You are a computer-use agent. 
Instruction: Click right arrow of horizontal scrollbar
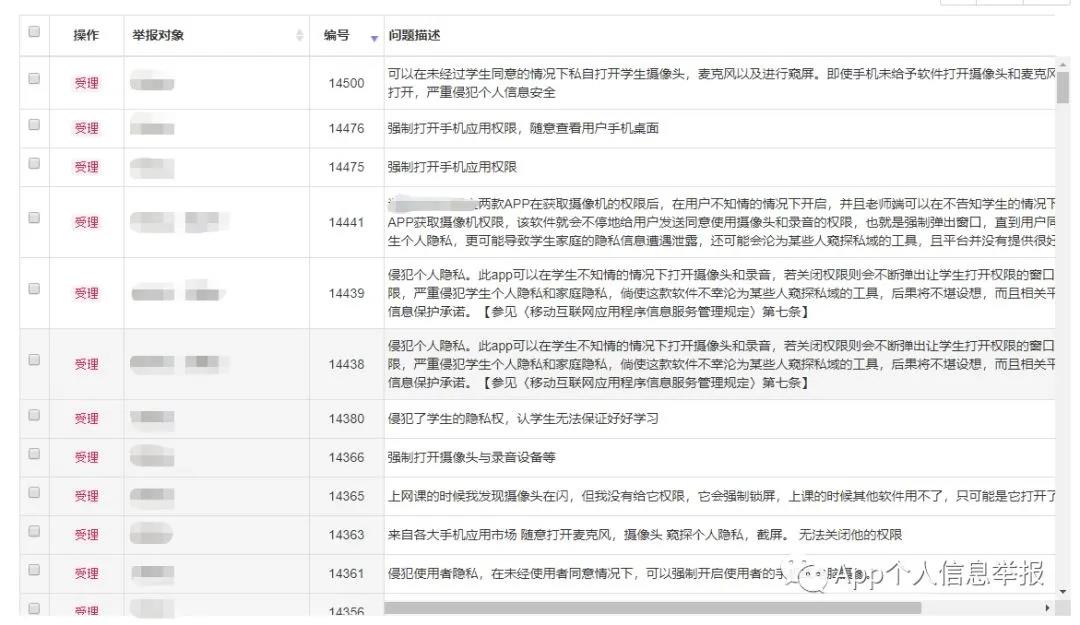click(1048, 607)
